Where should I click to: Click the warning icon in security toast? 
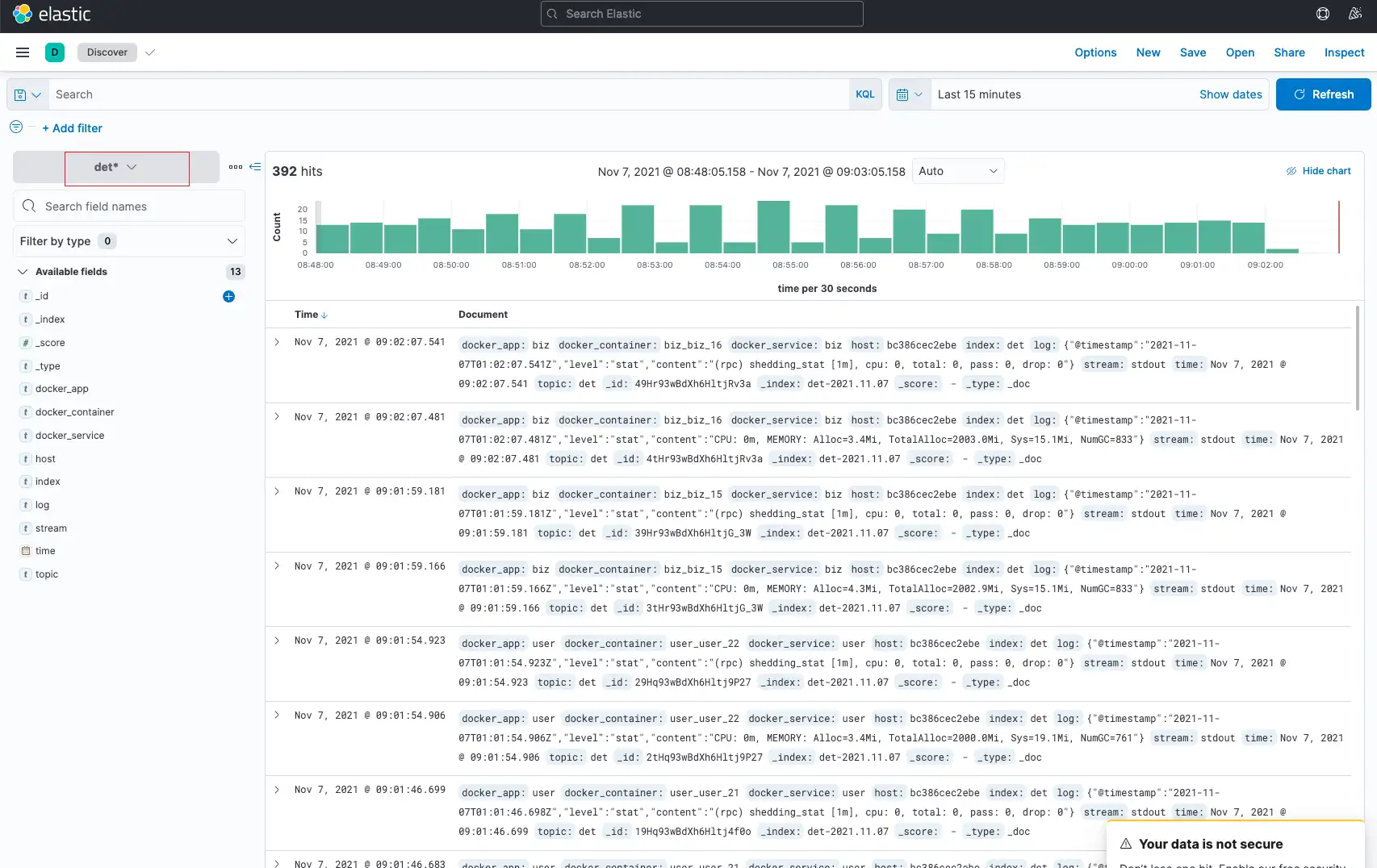tap(1126, 844)
